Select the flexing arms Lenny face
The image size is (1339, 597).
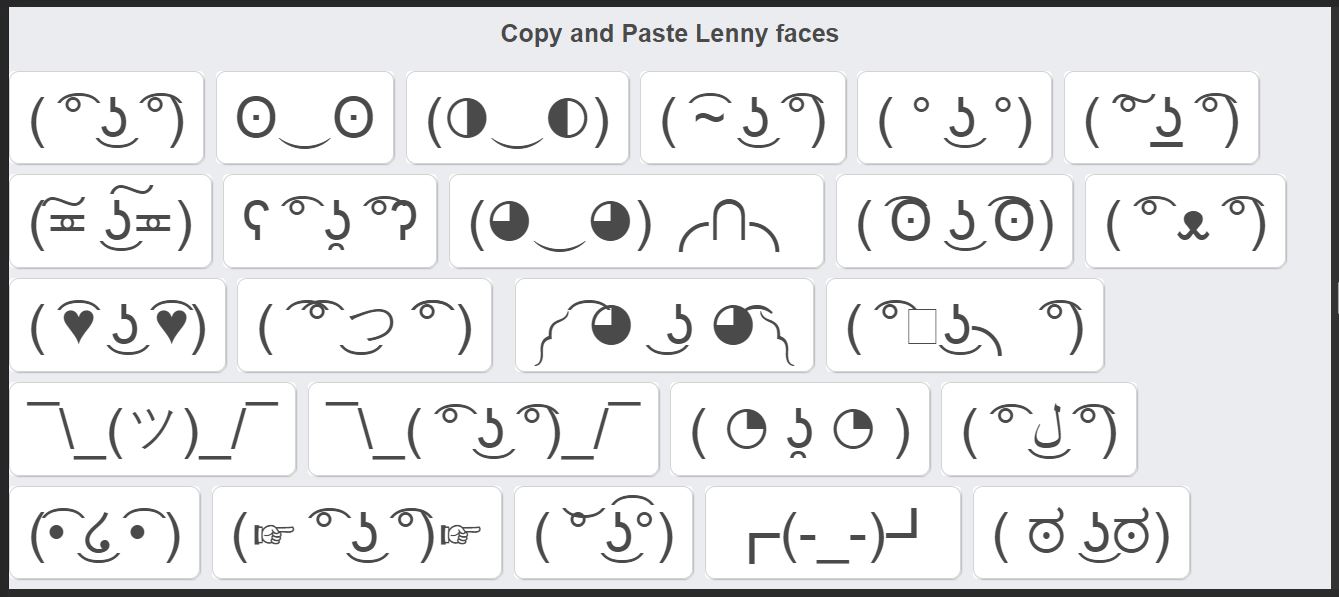pyautogui.click(x=664, y=325)
